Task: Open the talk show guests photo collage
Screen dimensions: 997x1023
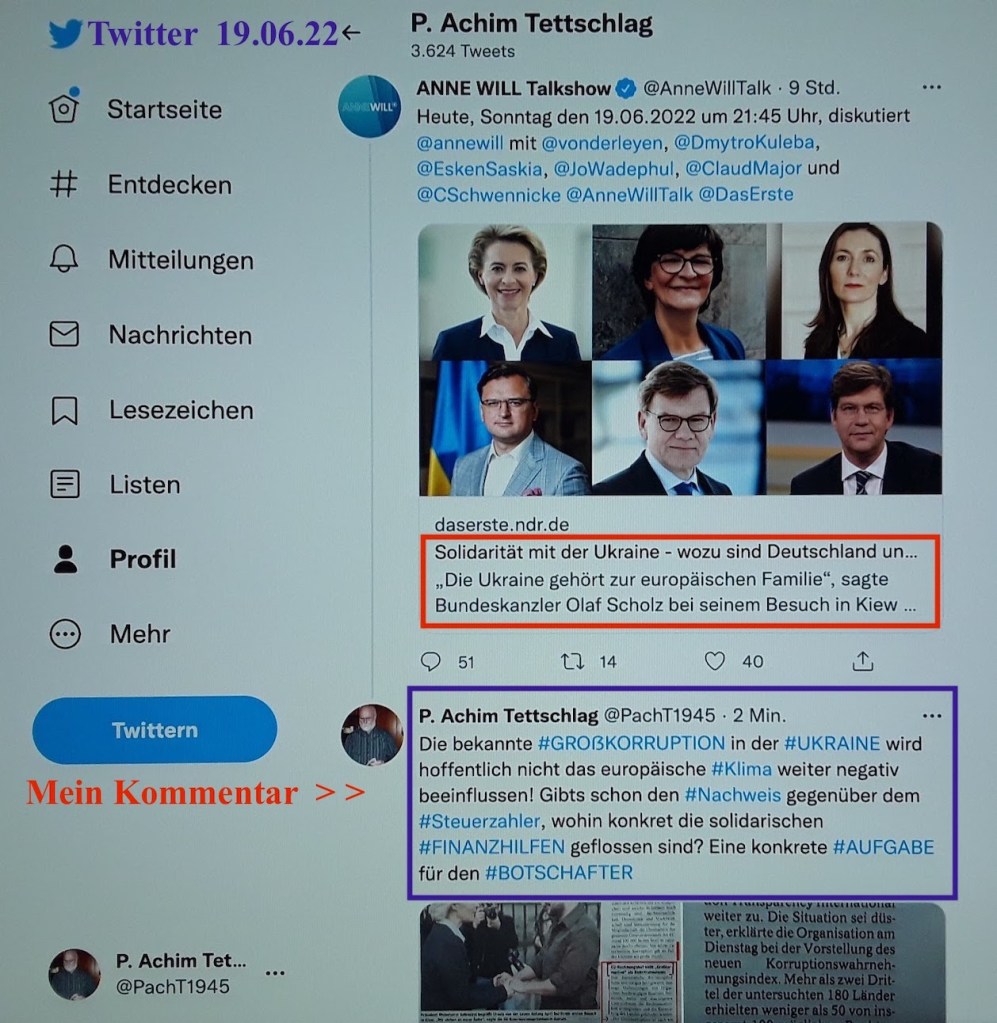Action: pyautogui.click(x=681, y=358)
